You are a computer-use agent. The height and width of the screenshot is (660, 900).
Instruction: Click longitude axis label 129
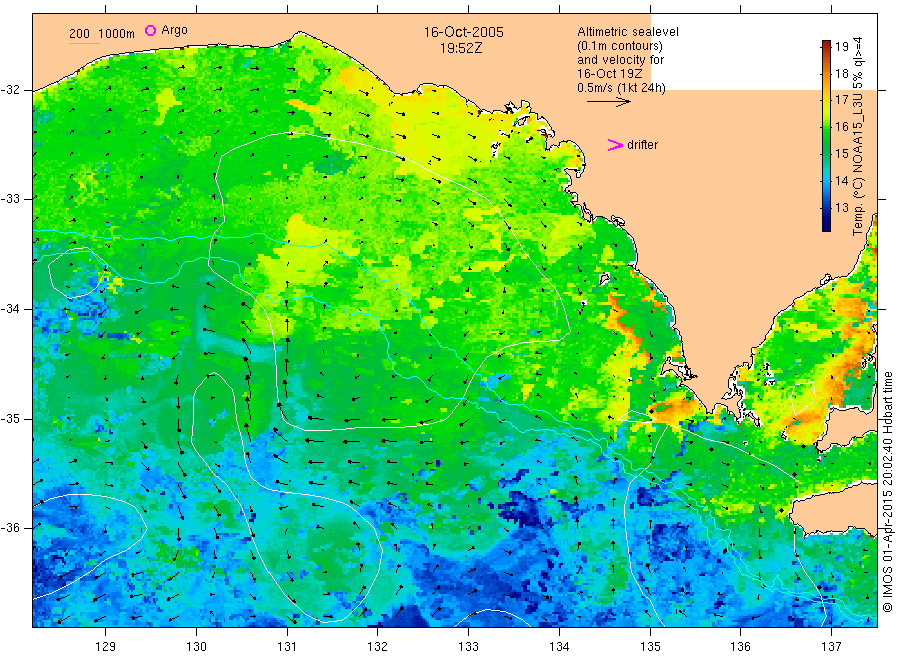pyautogui.click(x=106, y=646)
